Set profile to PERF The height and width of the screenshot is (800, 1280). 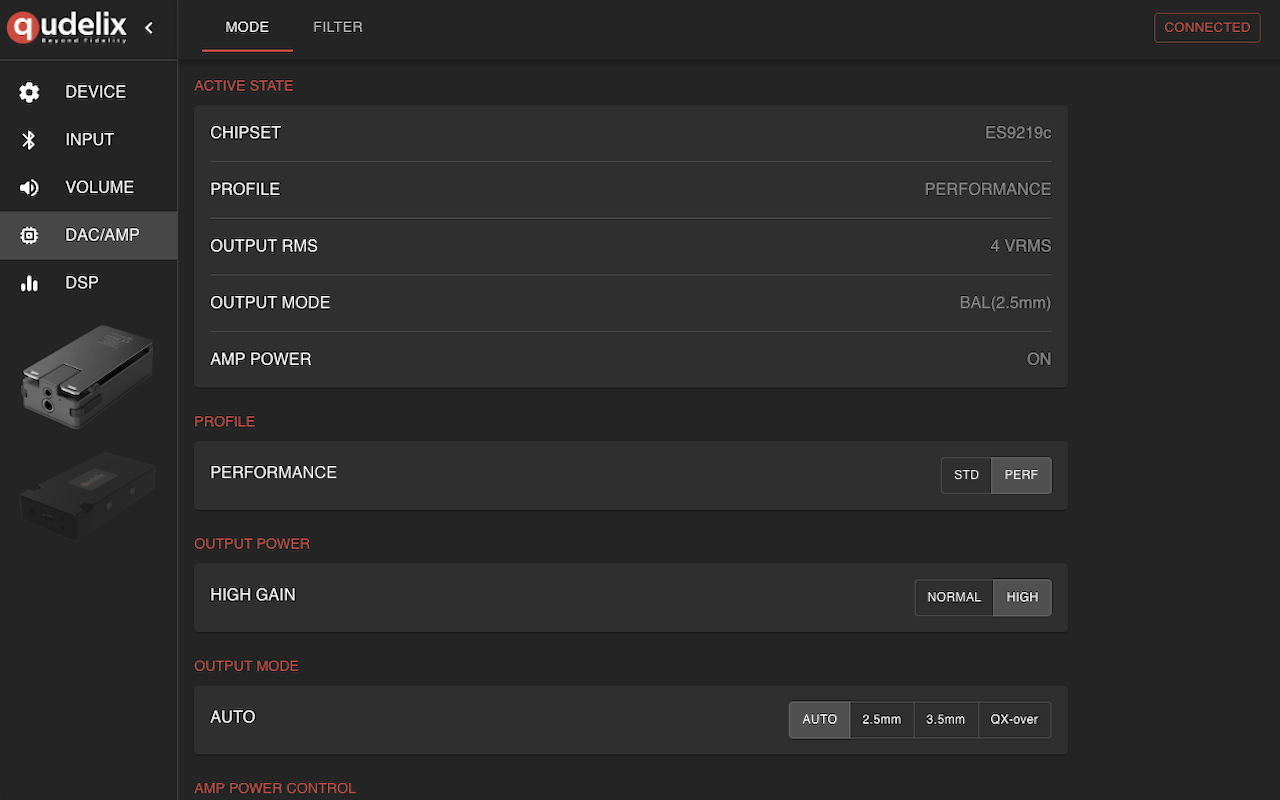tap(1021, 475)
